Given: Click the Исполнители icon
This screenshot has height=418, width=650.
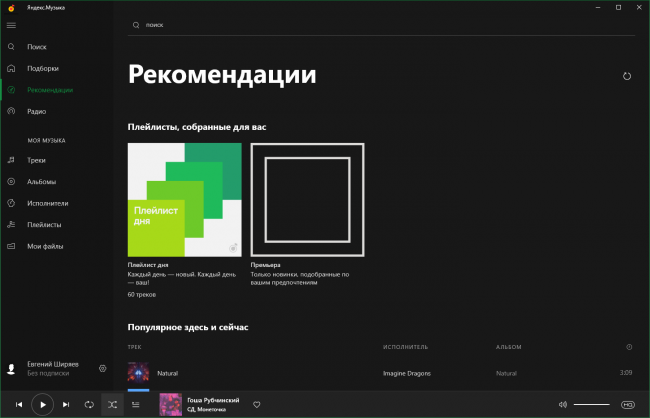Looking at the screenshot, I should point(11,203).
